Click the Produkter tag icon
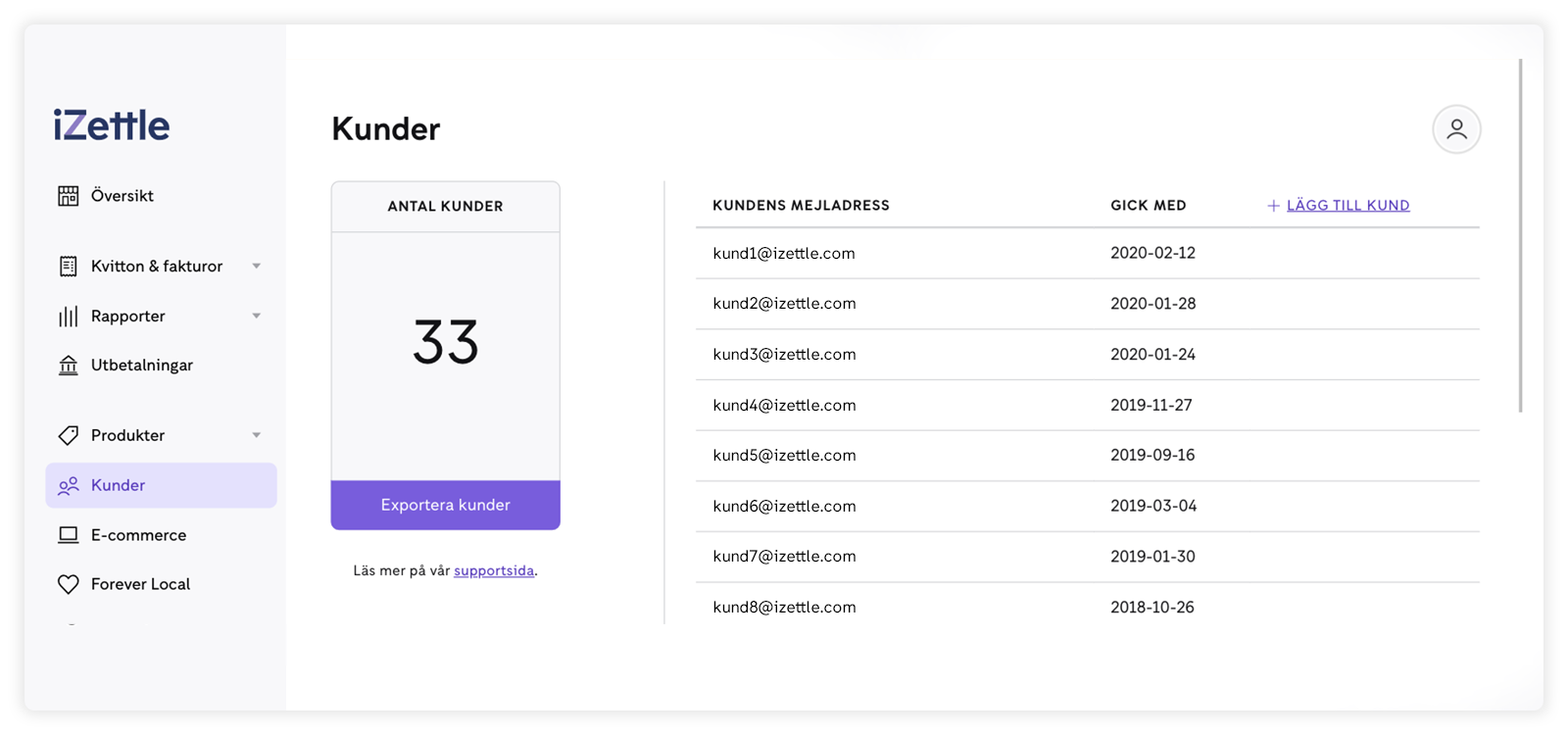This screenshot has width=1568, height=735. (x=69, y=435)
